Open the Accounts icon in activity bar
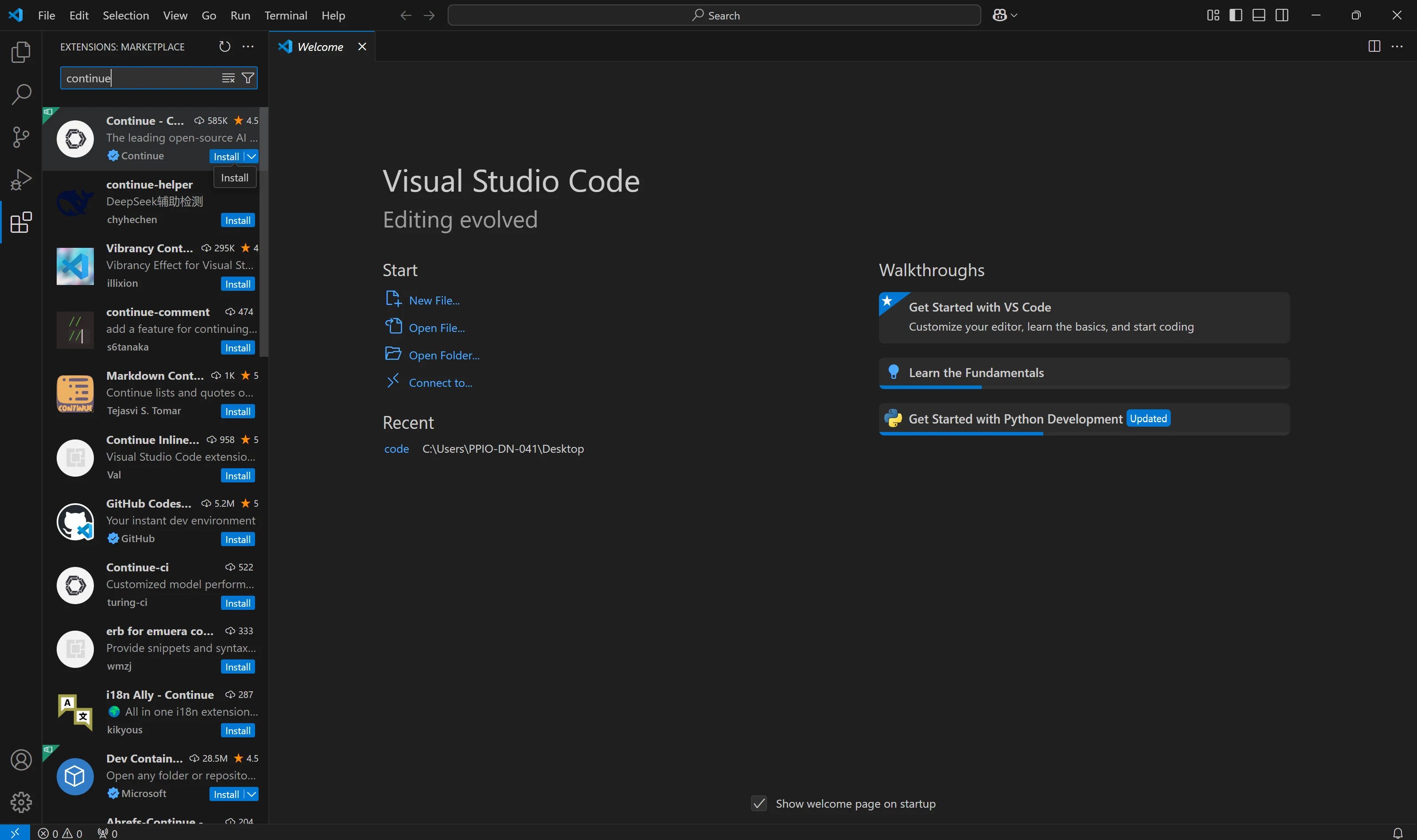This screenshot has width=1417, height=840. click(x=21, y=759)
